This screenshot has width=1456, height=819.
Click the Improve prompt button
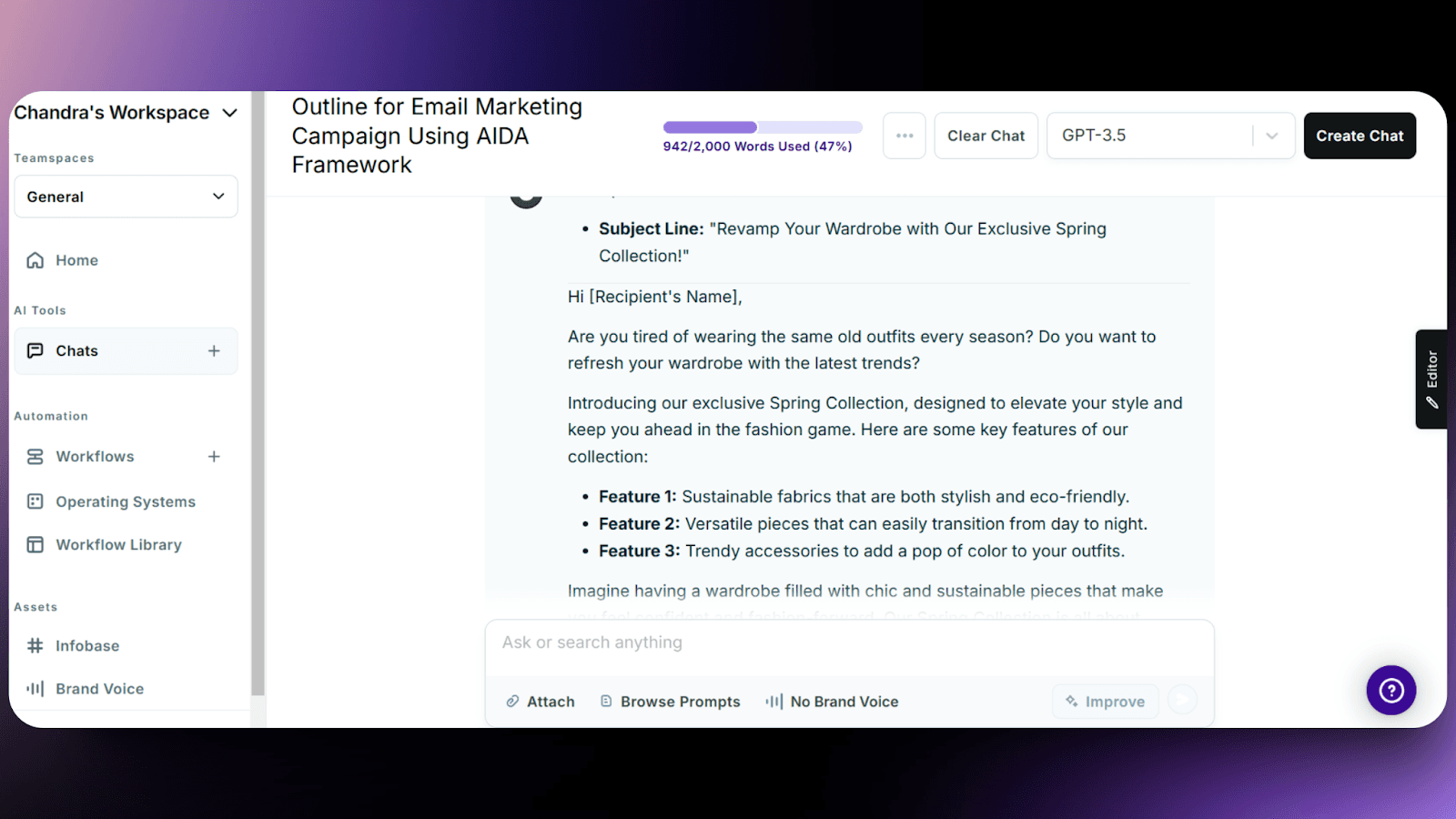(1106, 702)
